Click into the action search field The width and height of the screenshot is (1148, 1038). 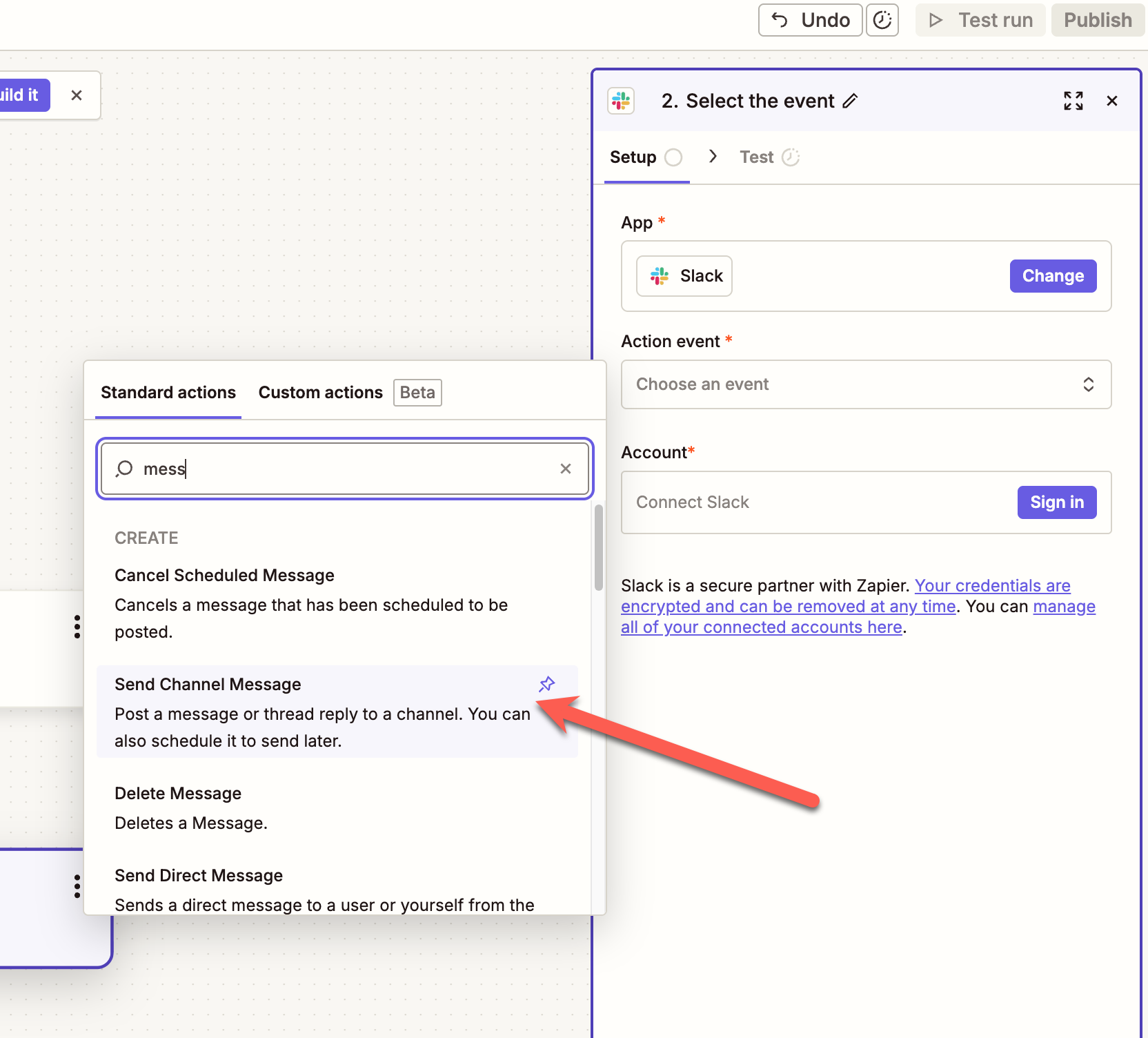click(x=345, y=469)
